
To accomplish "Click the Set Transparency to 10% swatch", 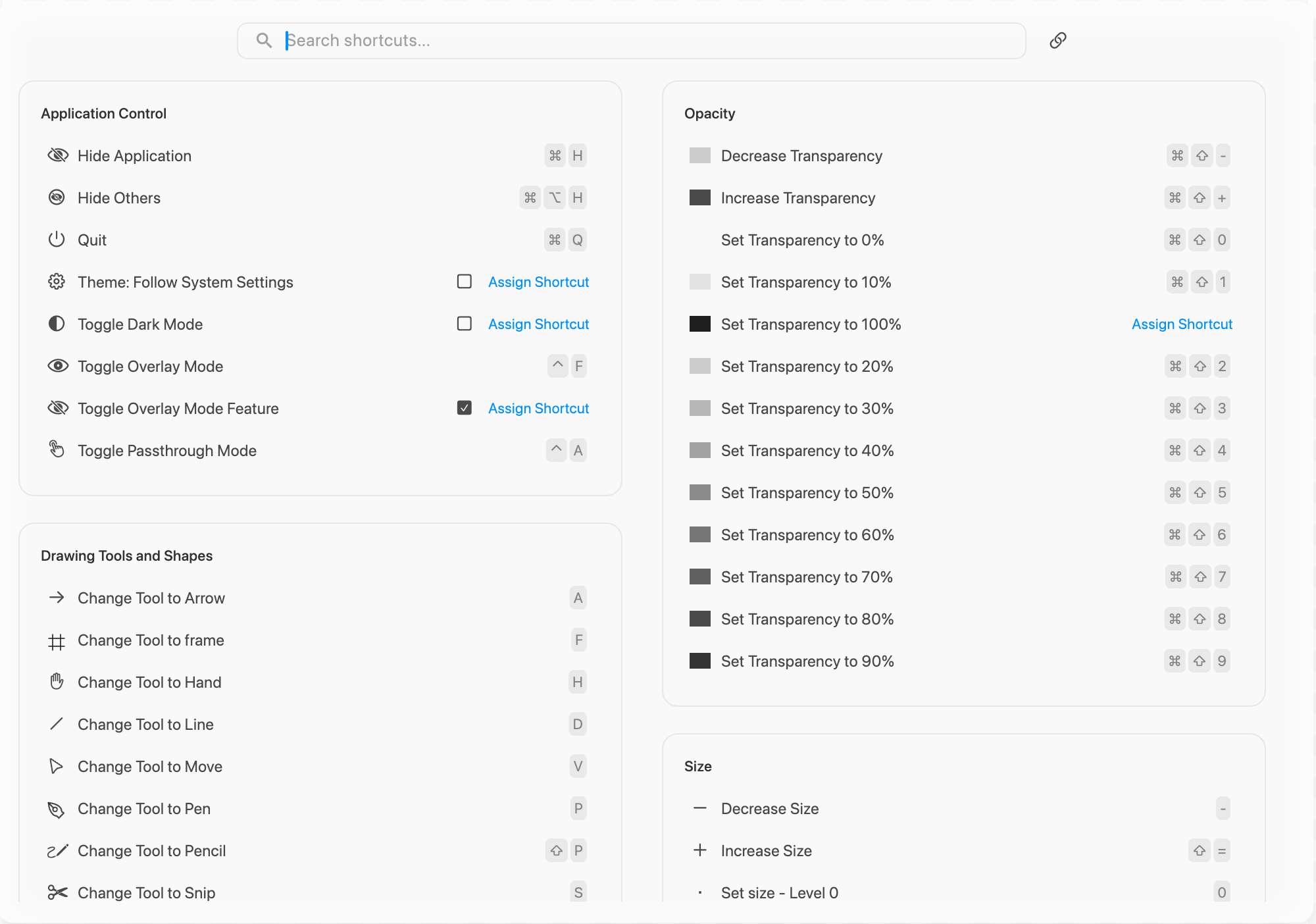I will click(x=700, y=282).
